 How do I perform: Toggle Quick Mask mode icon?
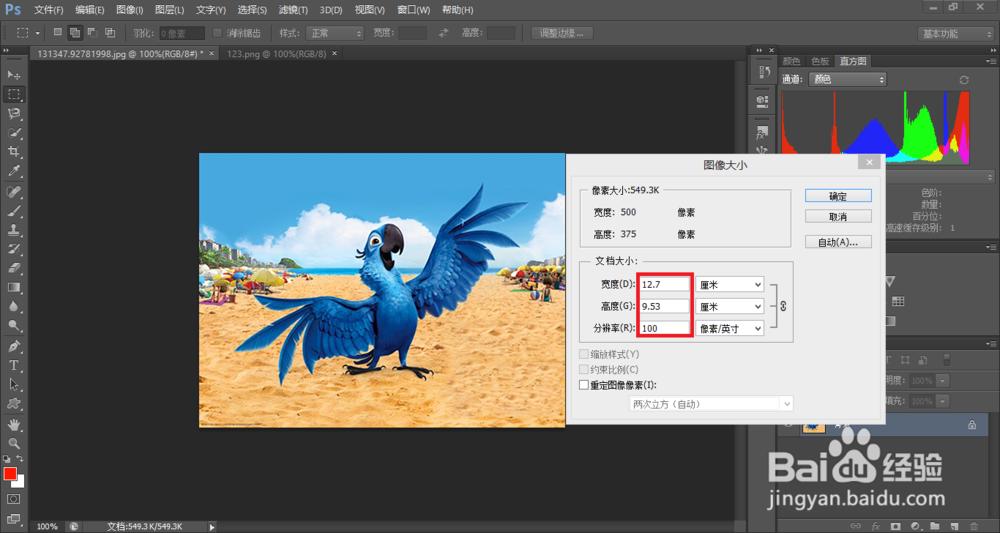13,499
